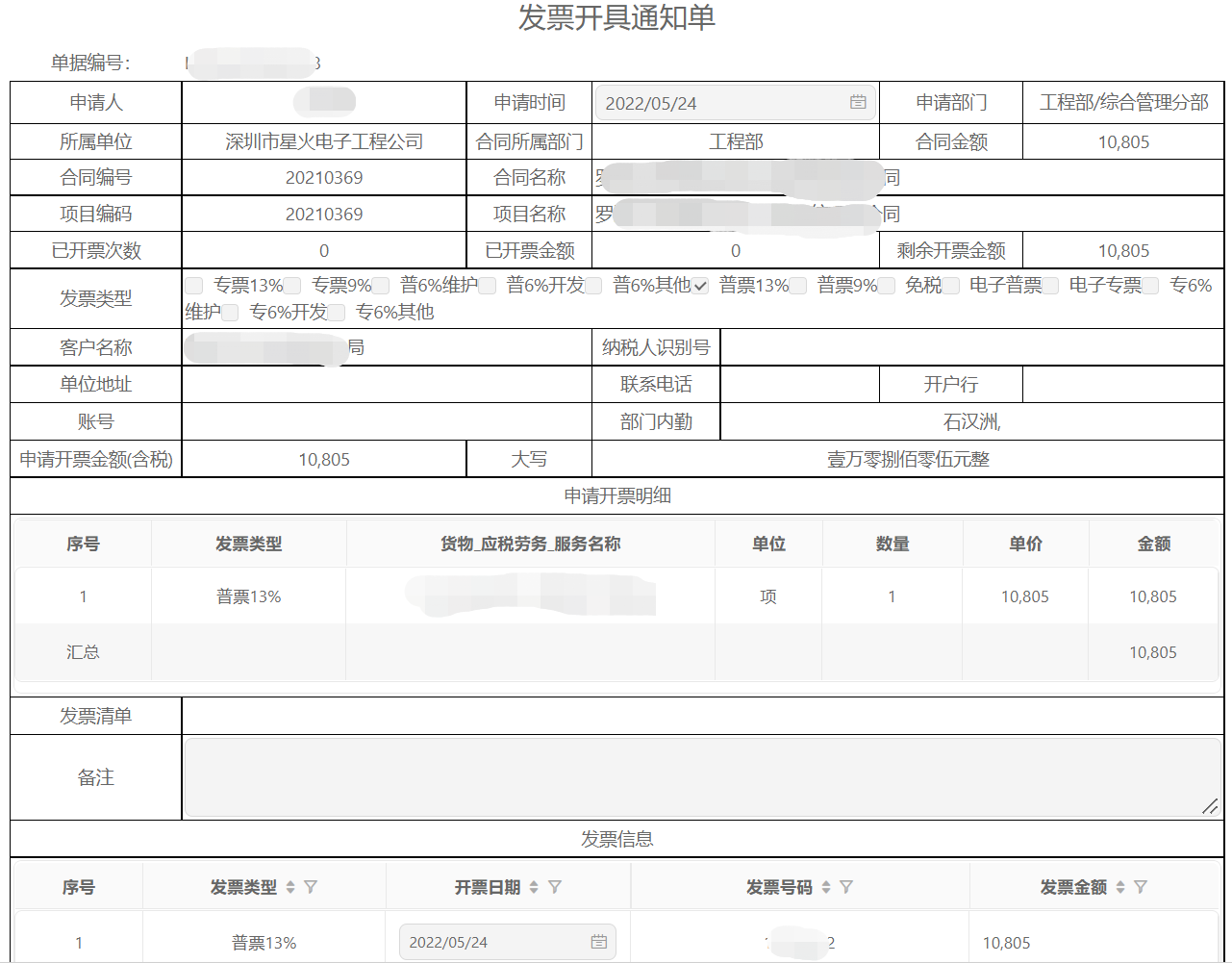
Task: Click the 发票开具通知单 page title
Action: coord(616,17)
